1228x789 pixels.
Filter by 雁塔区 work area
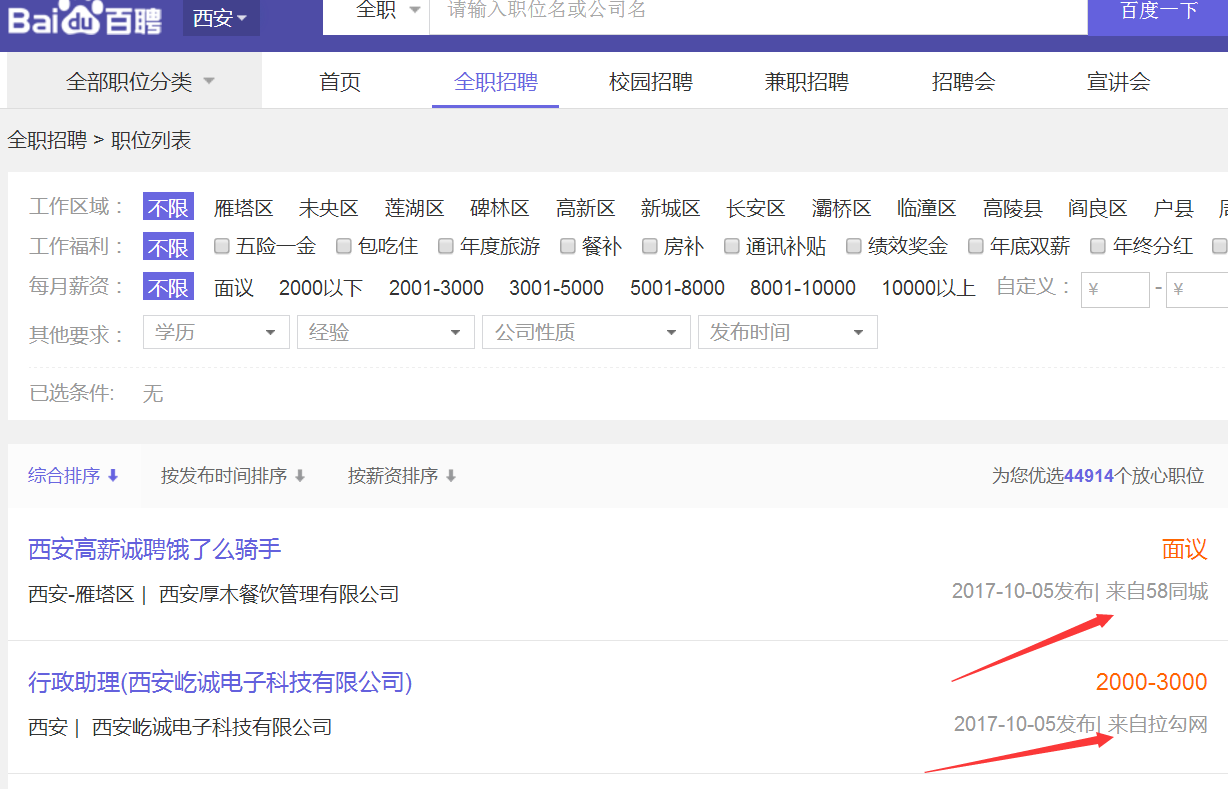(243, 208)
